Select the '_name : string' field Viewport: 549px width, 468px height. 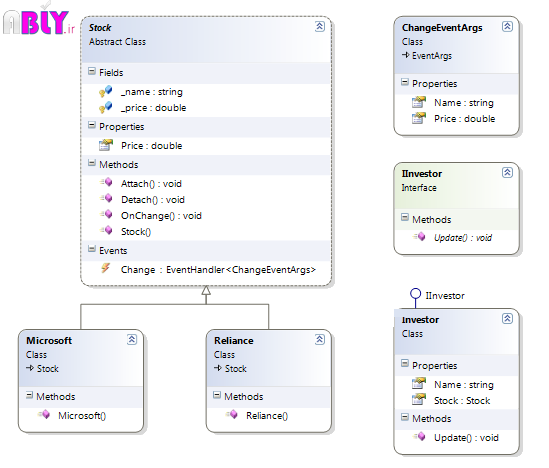(152, 92)
